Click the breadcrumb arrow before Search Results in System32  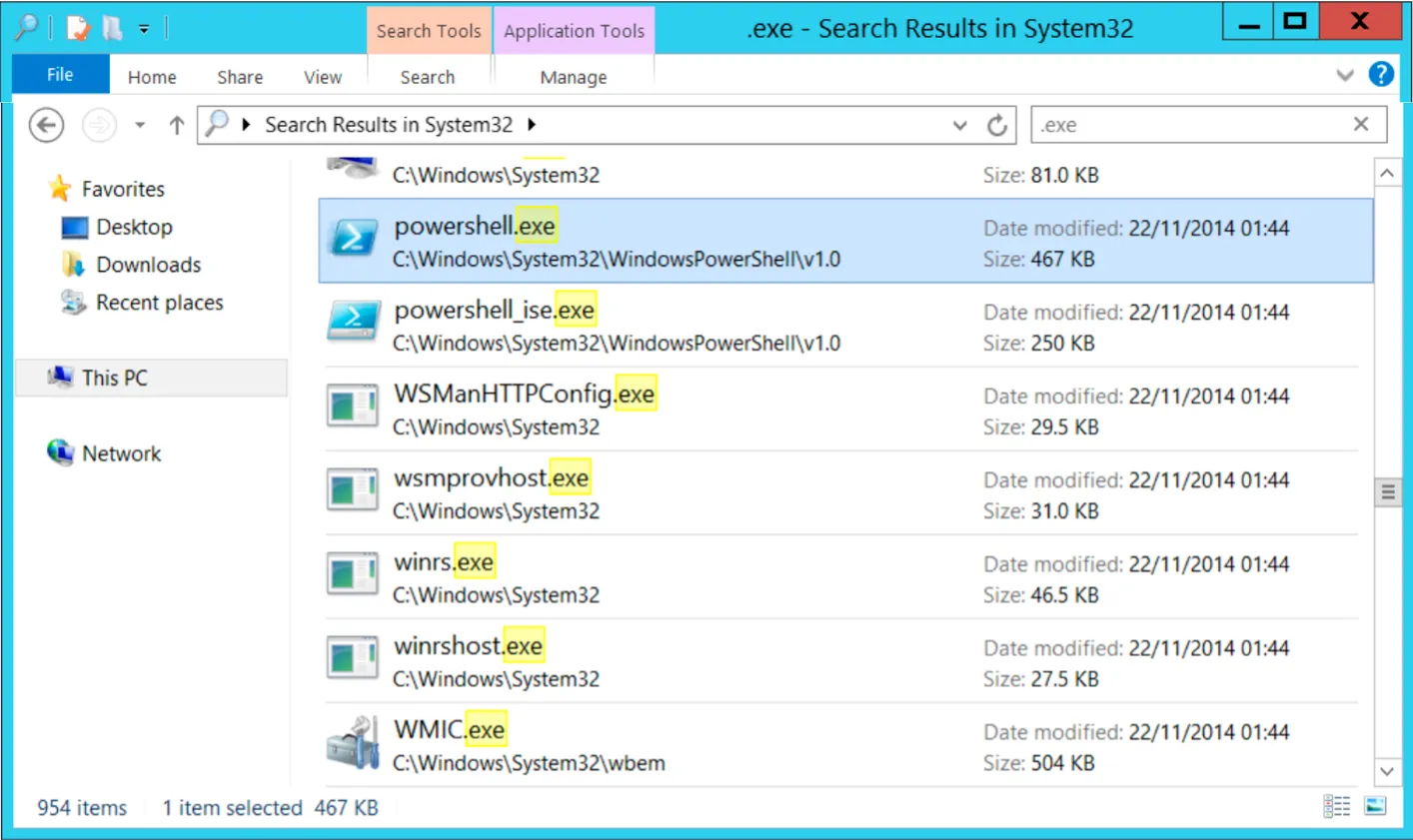pos(246,125)
